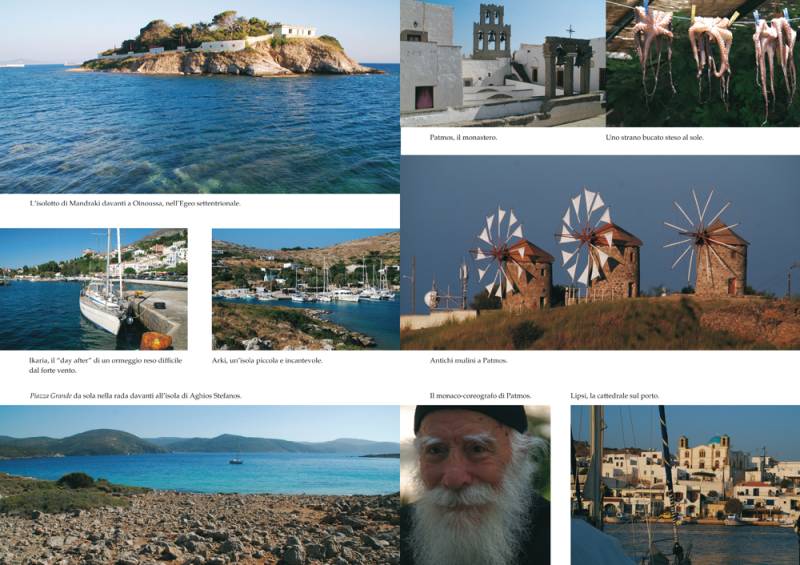Select the hanging octopuses photo
Viewport: 800px width, 565px height.
[x=702, y=62]
